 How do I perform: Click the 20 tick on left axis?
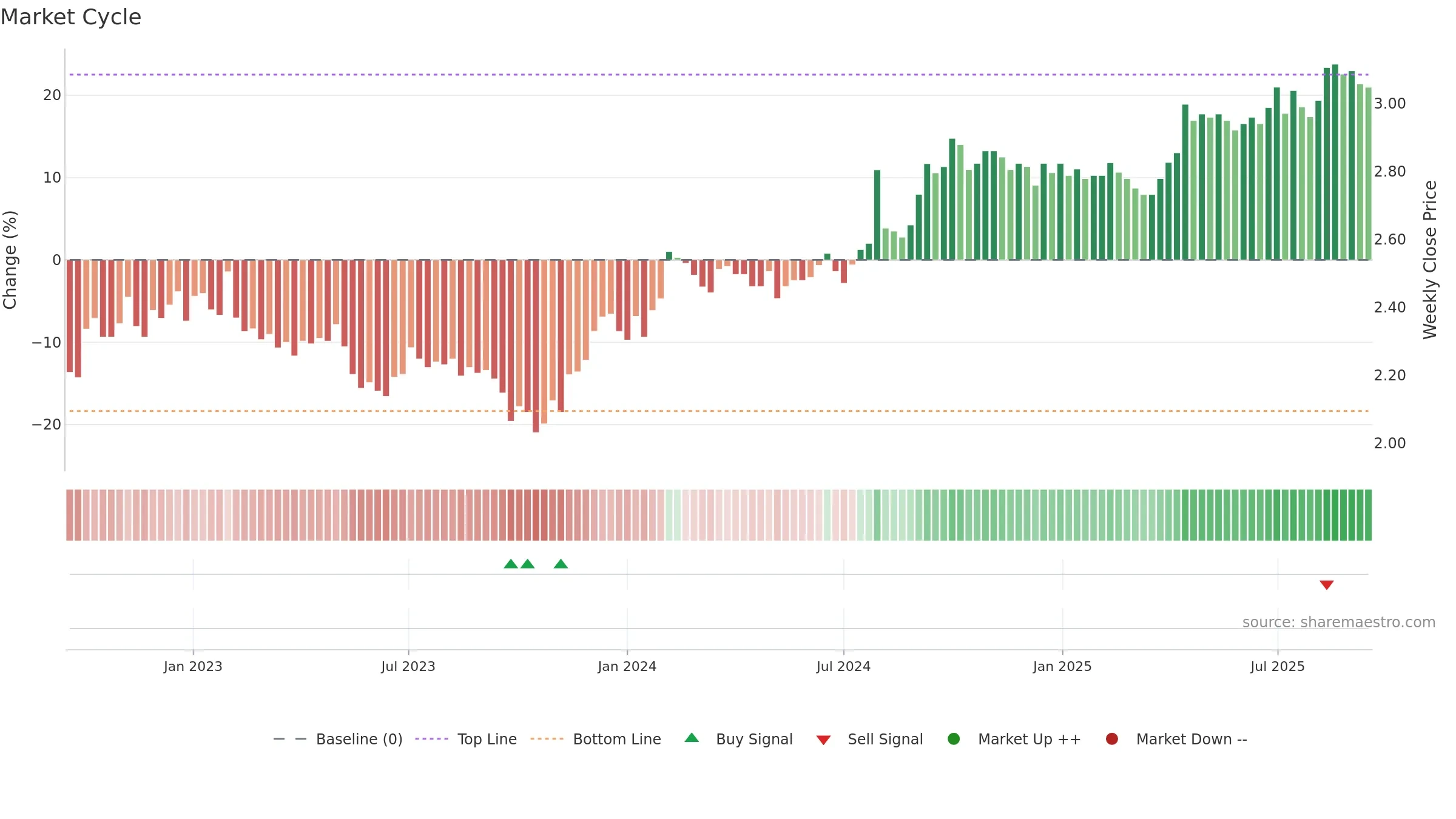pos(52,95)
